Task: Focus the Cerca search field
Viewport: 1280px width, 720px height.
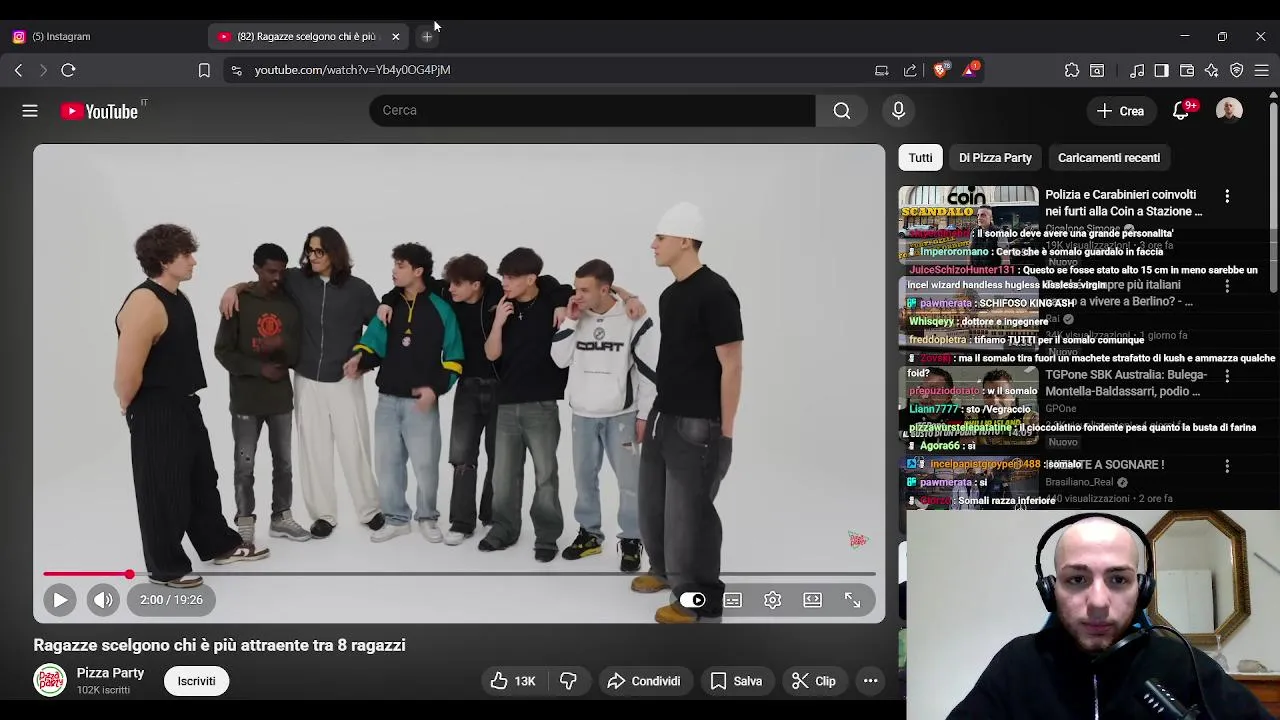Action: pyautogui.click(x=592, y=110)
